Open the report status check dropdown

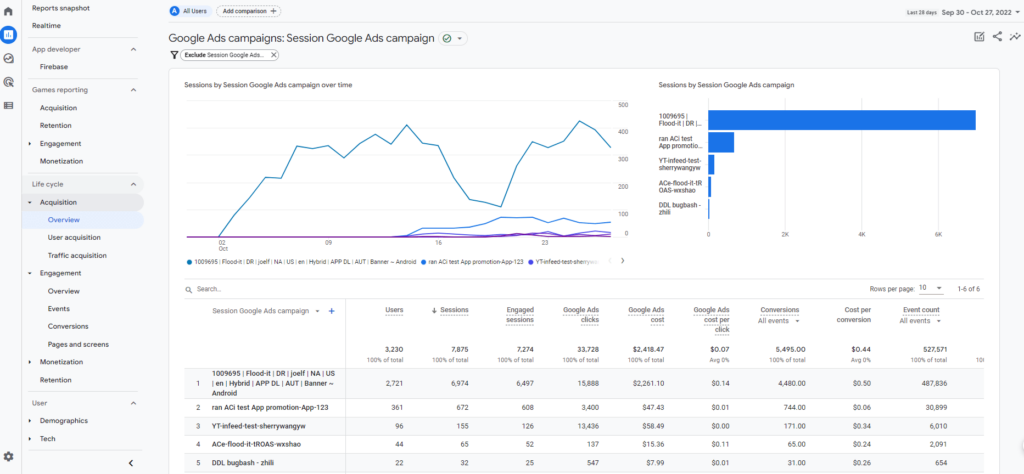[x=453, y=39]
